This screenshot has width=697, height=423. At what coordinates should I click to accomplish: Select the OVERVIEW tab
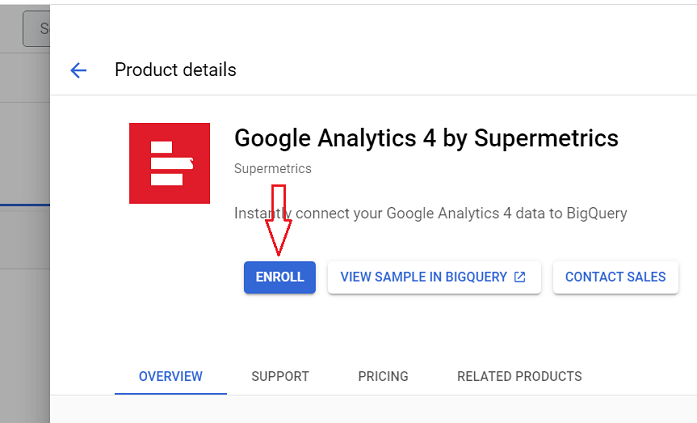(x=170, y=377)
